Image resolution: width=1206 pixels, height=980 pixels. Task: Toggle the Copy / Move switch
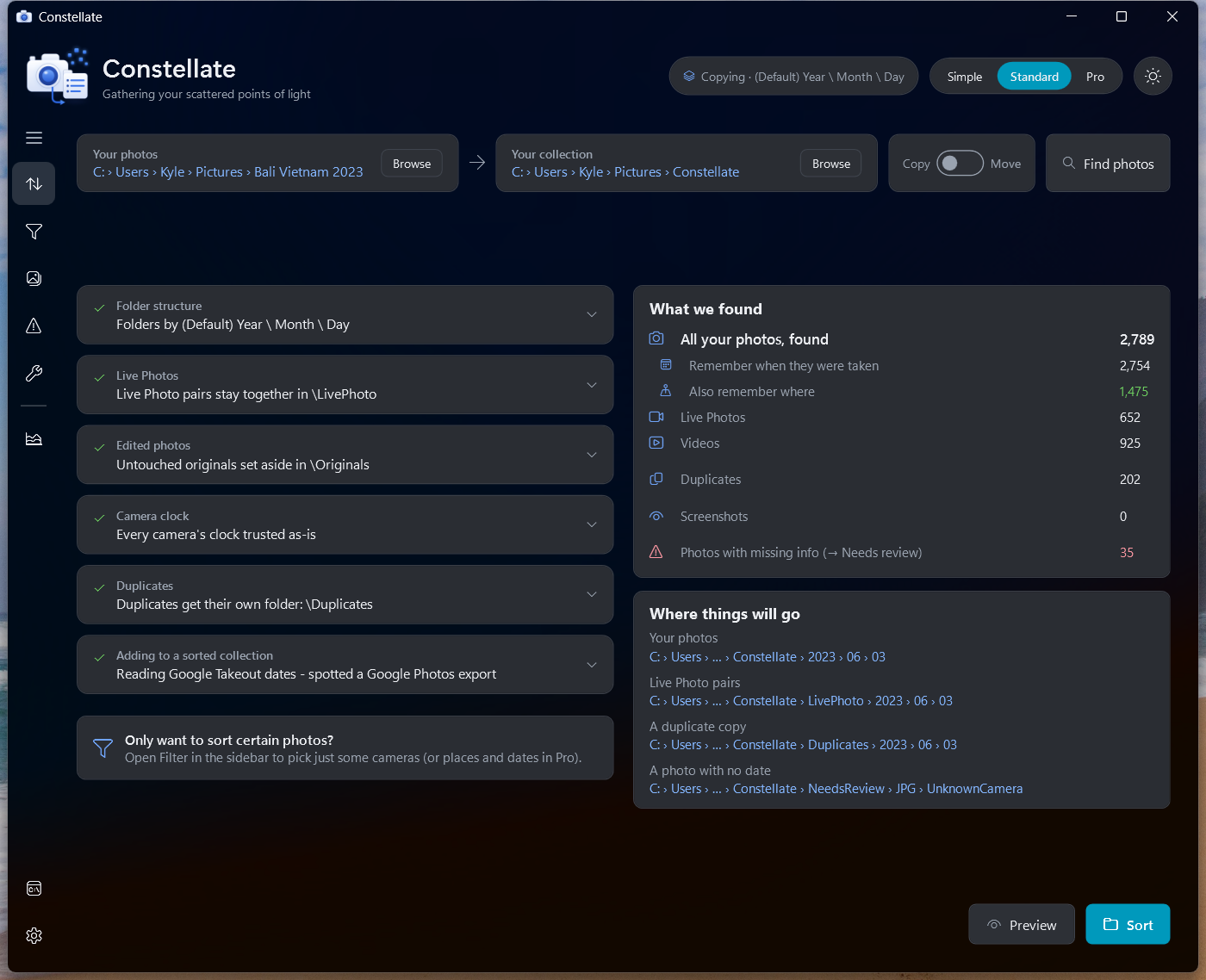(x=960, y=164)
